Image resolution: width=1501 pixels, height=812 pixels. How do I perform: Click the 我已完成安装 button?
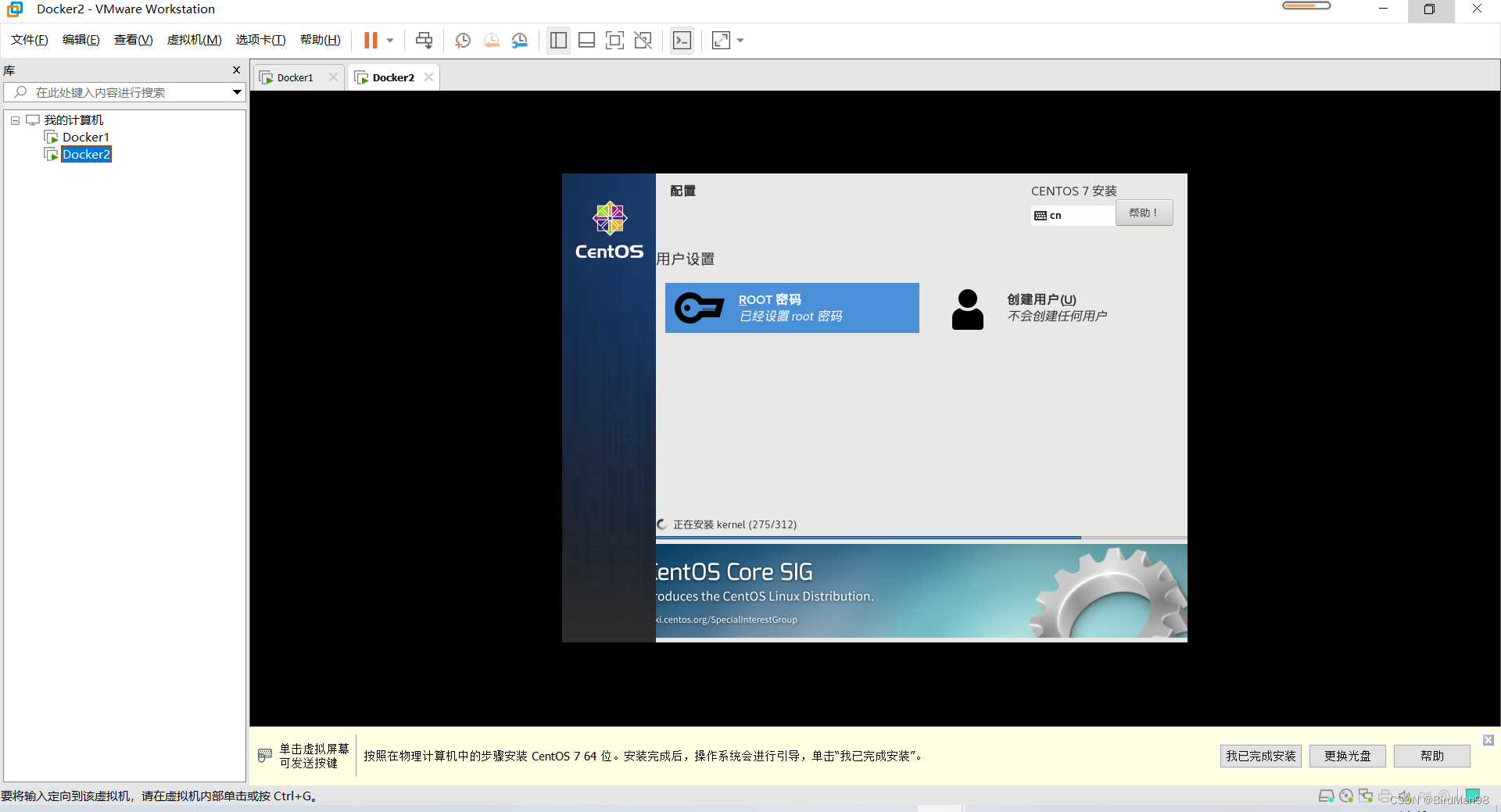[1260, 756]
